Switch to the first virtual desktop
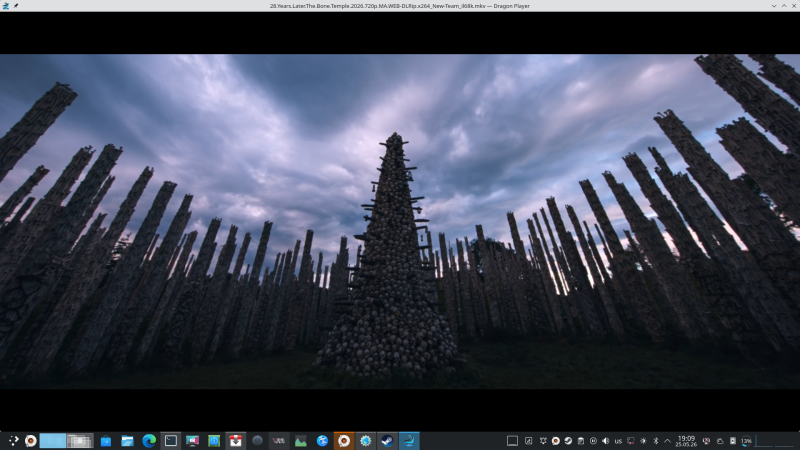 coord(53,441)
